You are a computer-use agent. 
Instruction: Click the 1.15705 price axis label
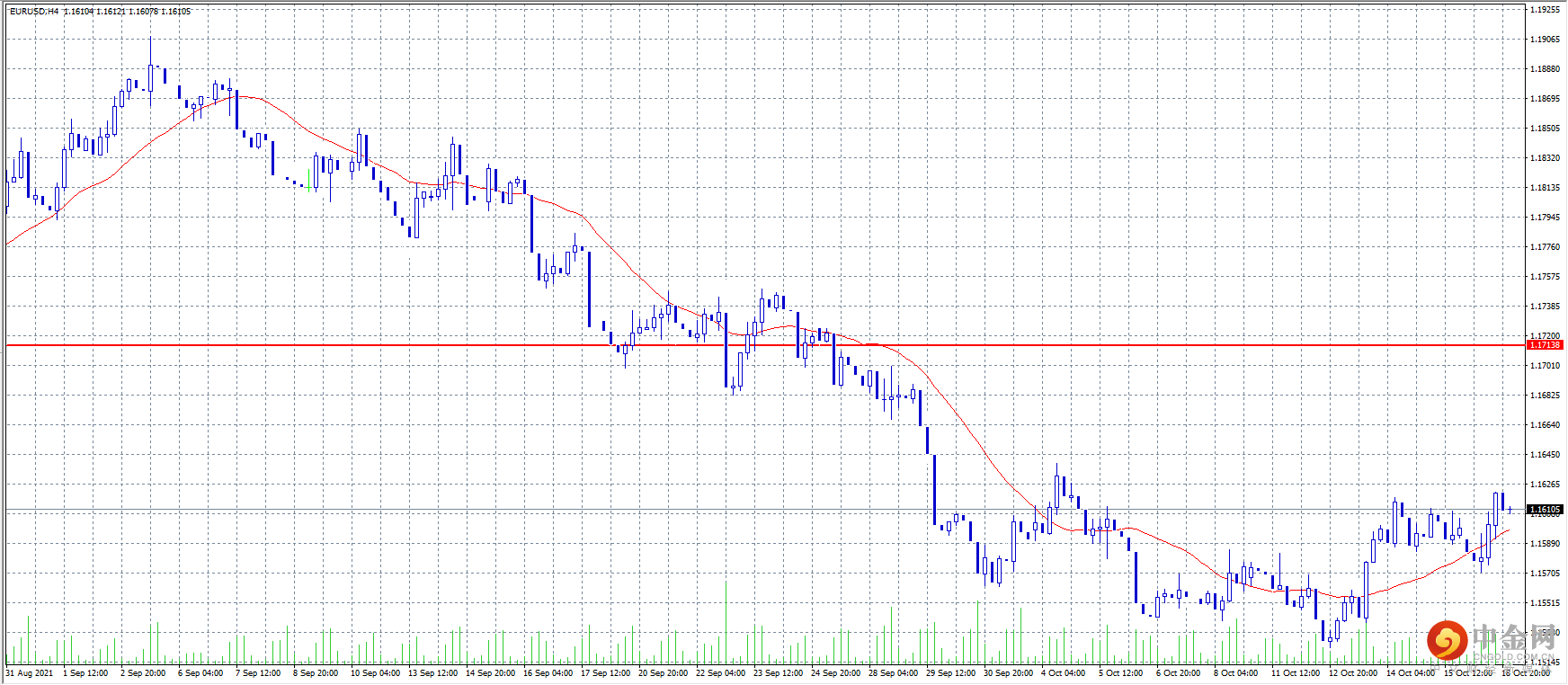click(1546, 574)
